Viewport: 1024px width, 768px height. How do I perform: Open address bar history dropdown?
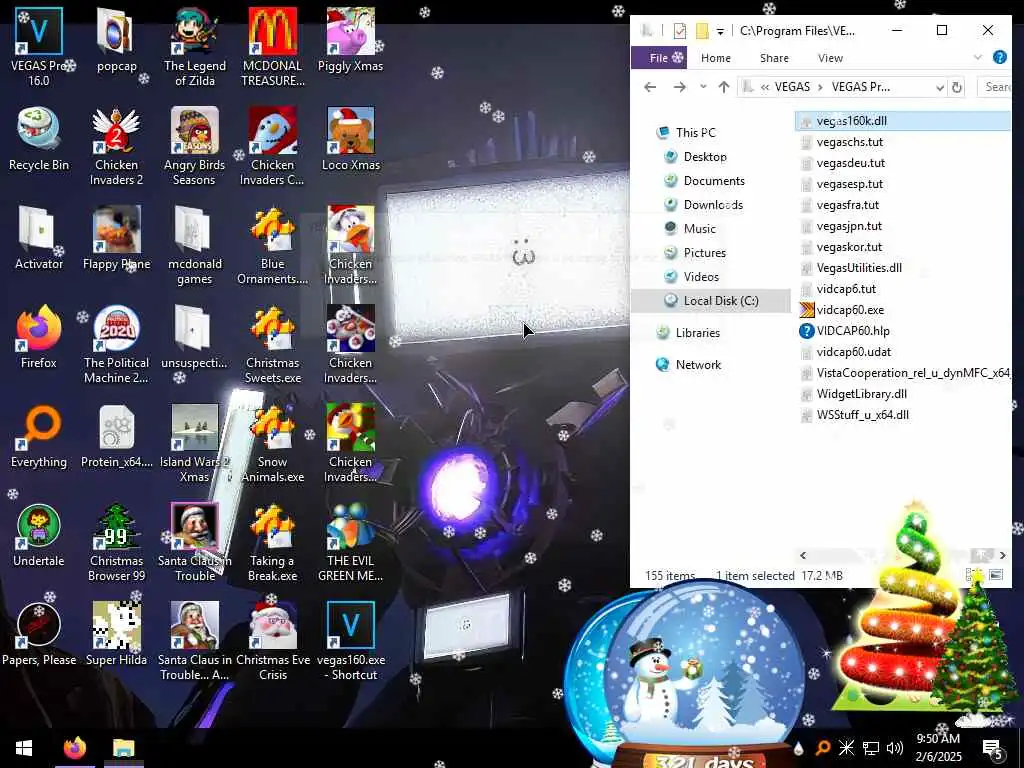coord(940,88)
